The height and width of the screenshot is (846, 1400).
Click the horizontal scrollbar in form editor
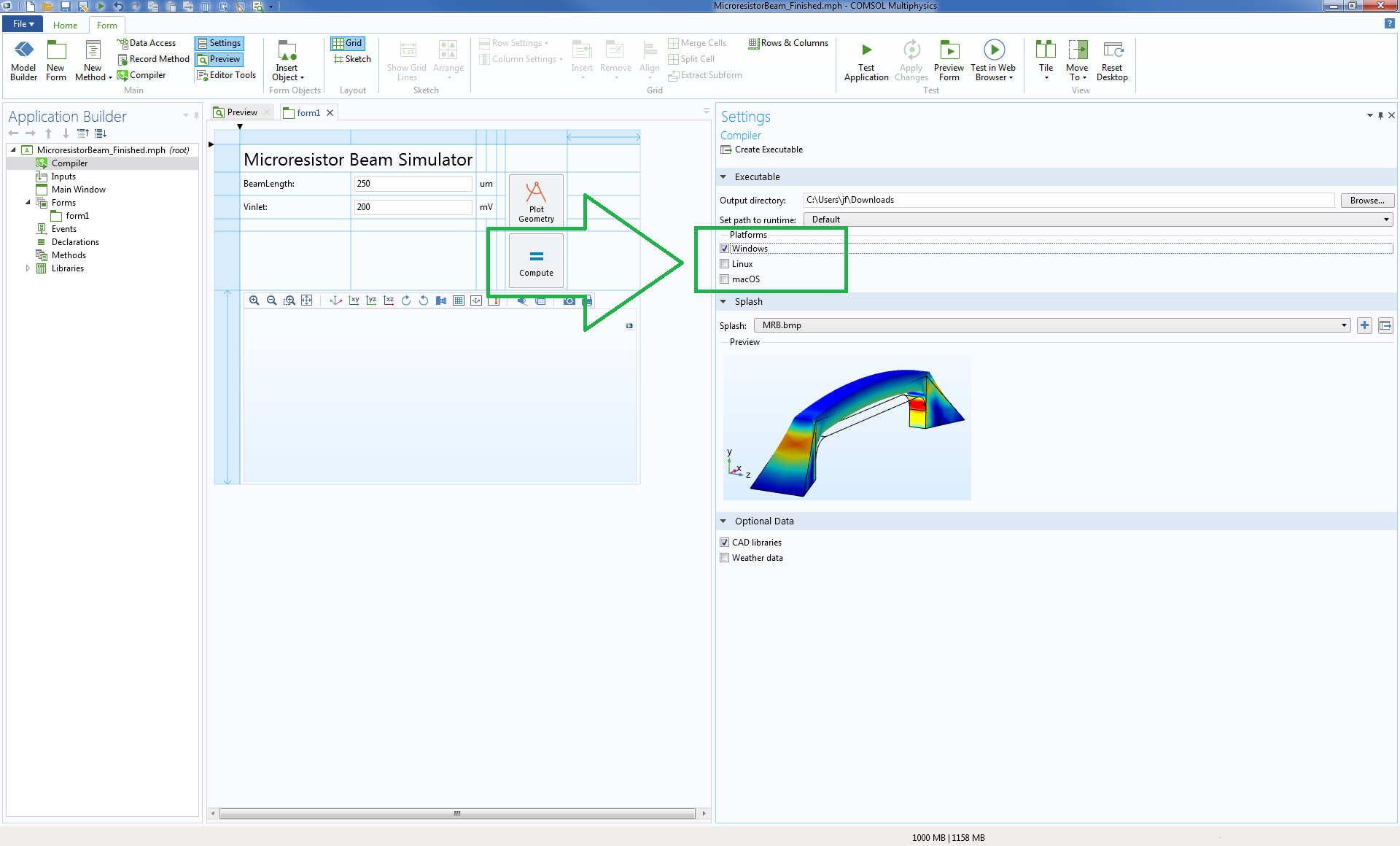coord(457,813)
